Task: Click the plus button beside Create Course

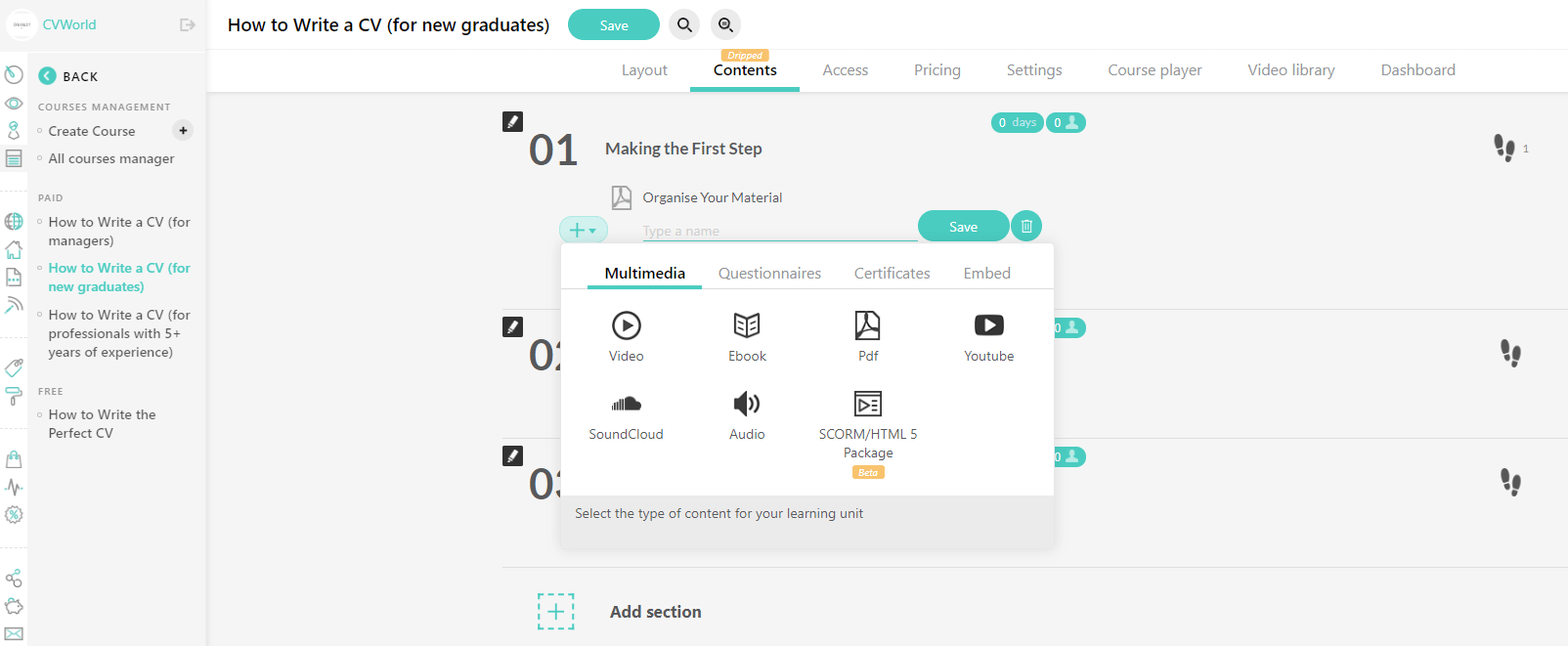Action: coord(183,130)
